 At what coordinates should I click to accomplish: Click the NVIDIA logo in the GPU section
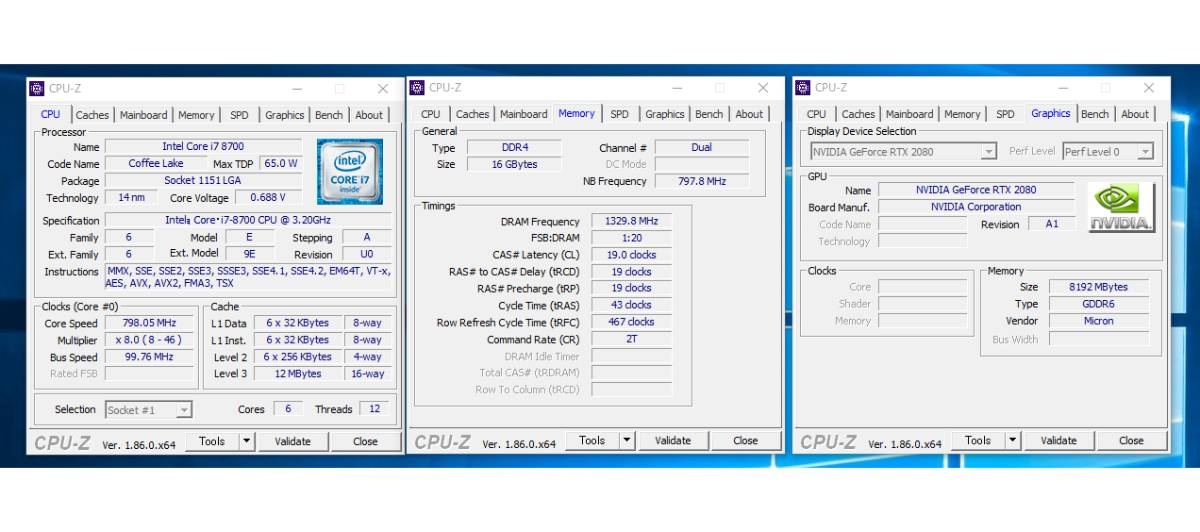coord(1120,207)
